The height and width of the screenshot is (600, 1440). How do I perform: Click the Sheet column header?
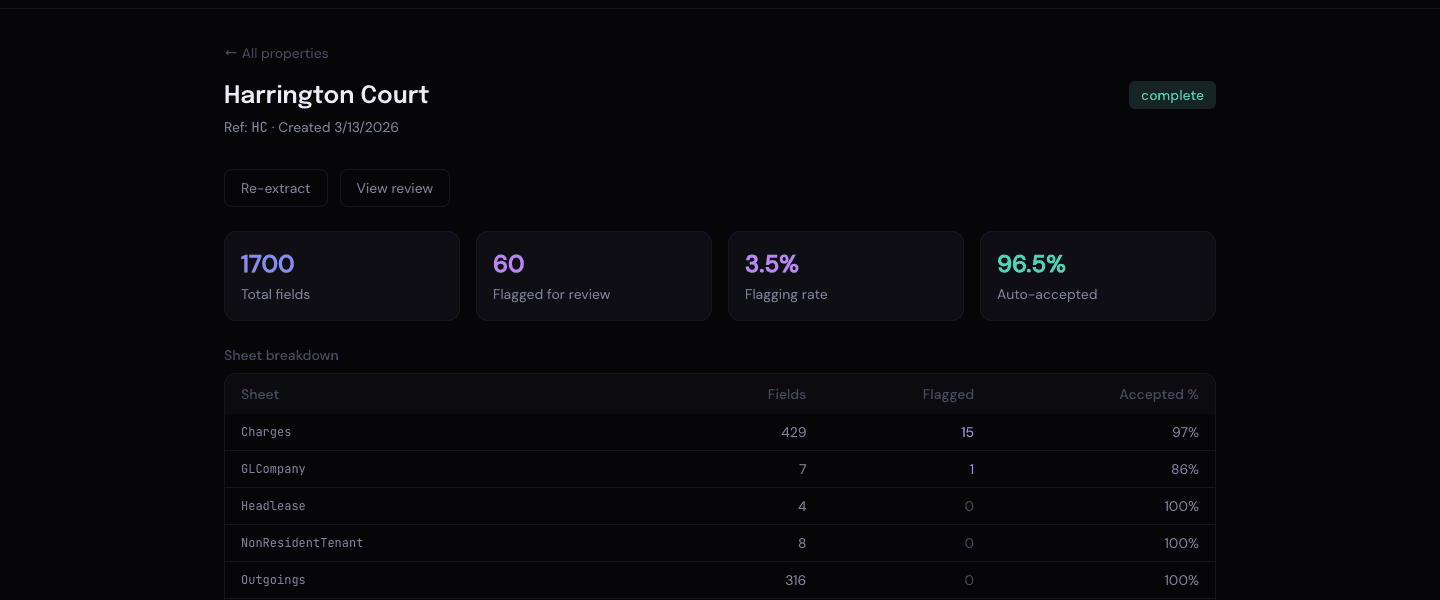click(260, 394)
